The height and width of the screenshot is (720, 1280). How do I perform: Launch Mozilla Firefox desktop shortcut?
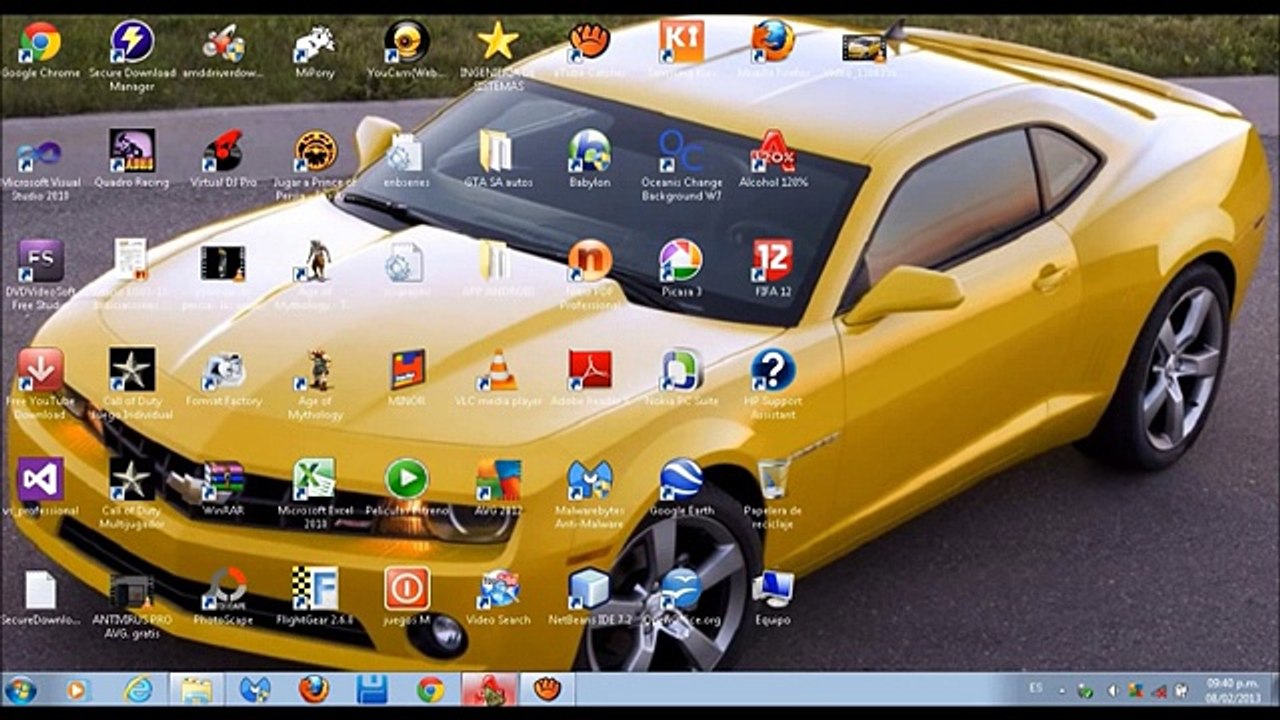(x=773, y=42)
